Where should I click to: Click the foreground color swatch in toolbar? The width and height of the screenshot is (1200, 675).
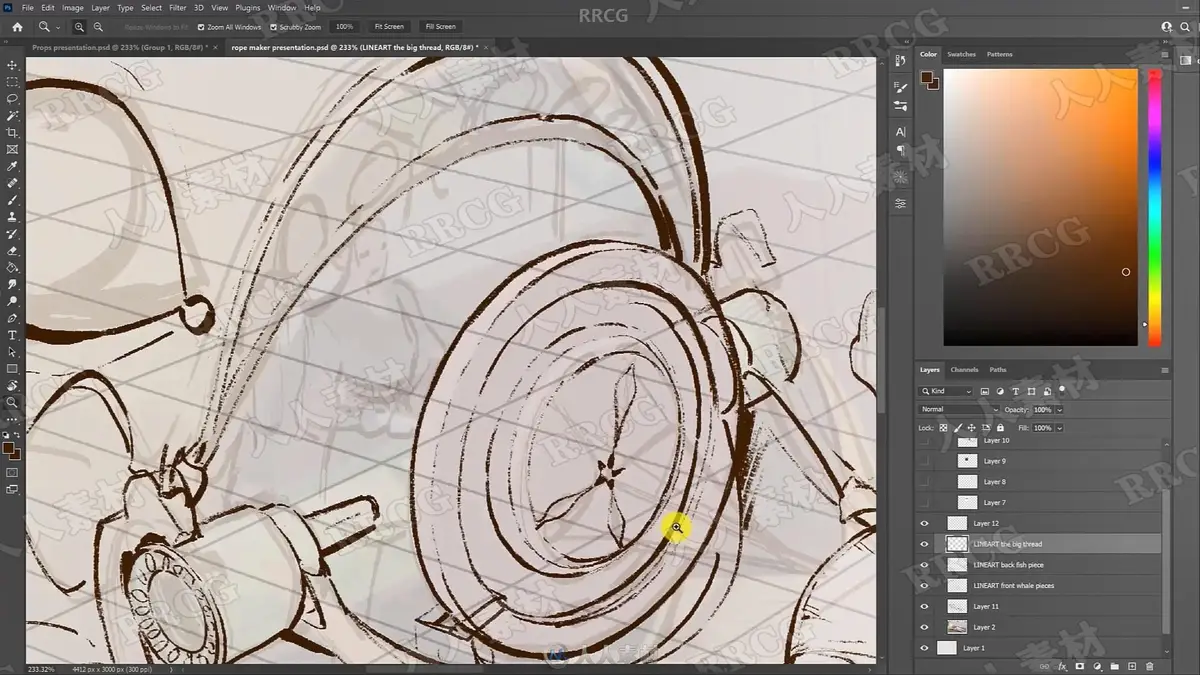(9, 450)
